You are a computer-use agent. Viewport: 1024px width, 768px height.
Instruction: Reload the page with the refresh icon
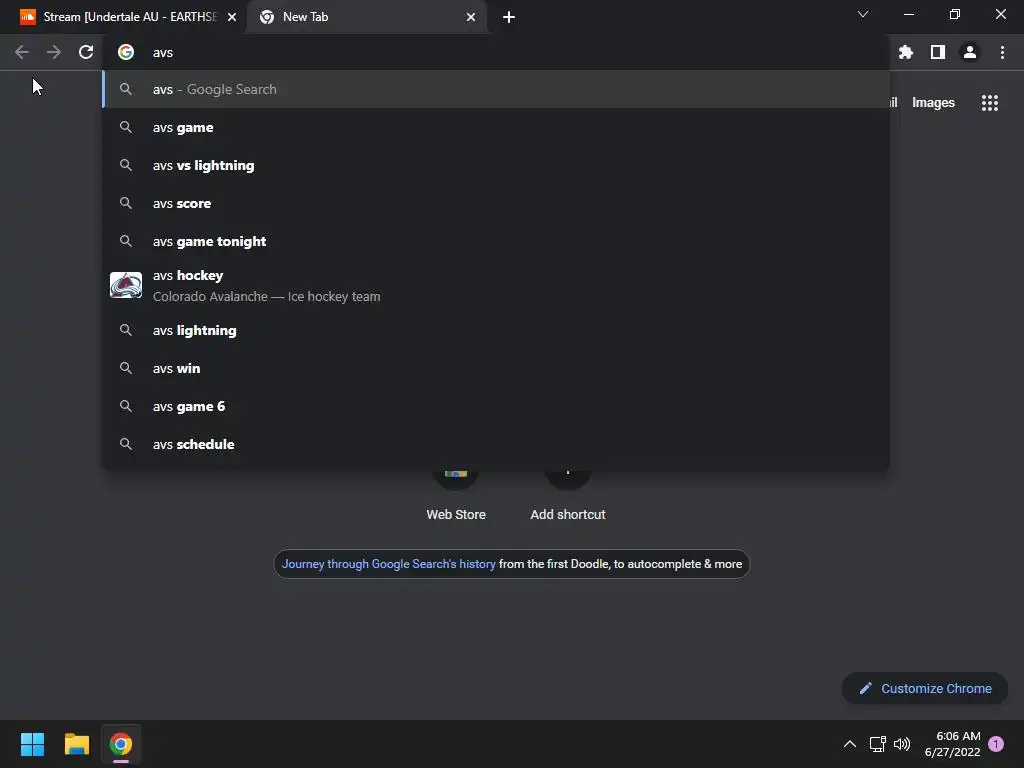coord(86,52)
